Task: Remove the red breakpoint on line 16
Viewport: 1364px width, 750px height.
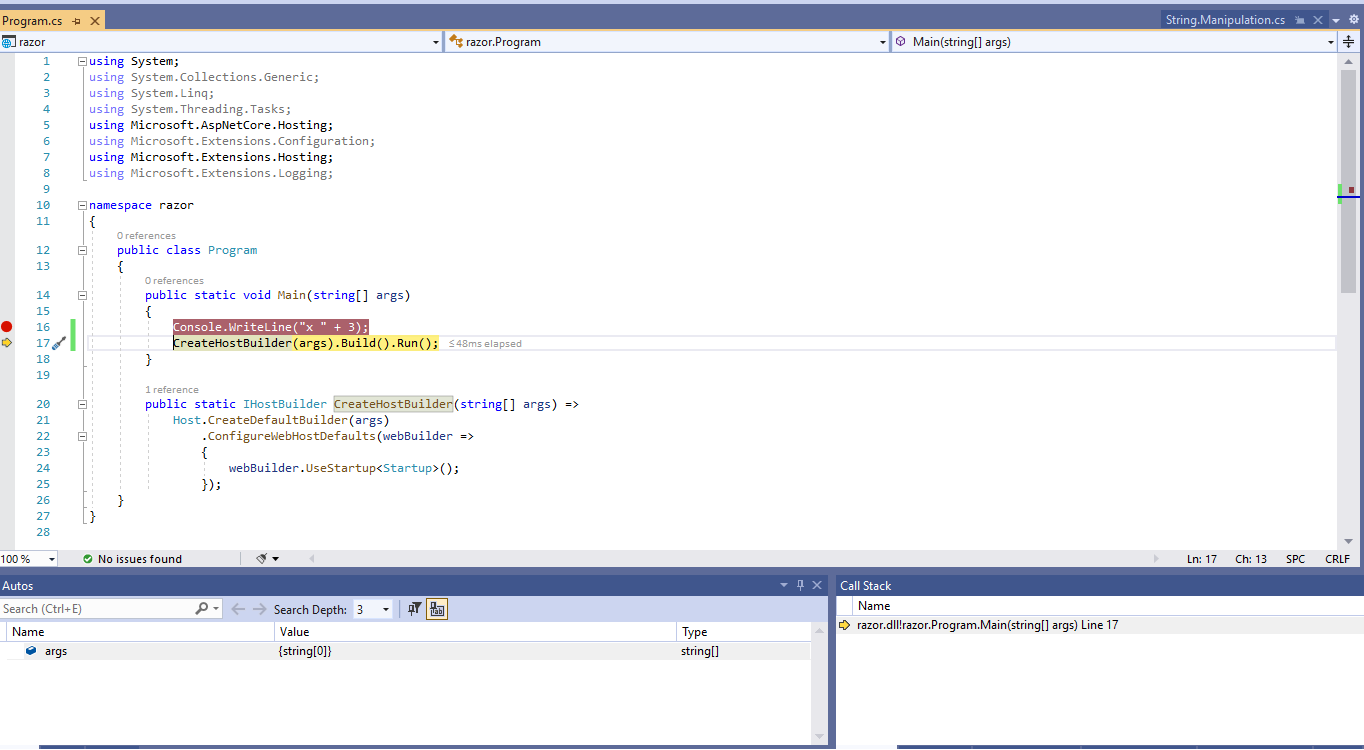Action: (7, 327)
